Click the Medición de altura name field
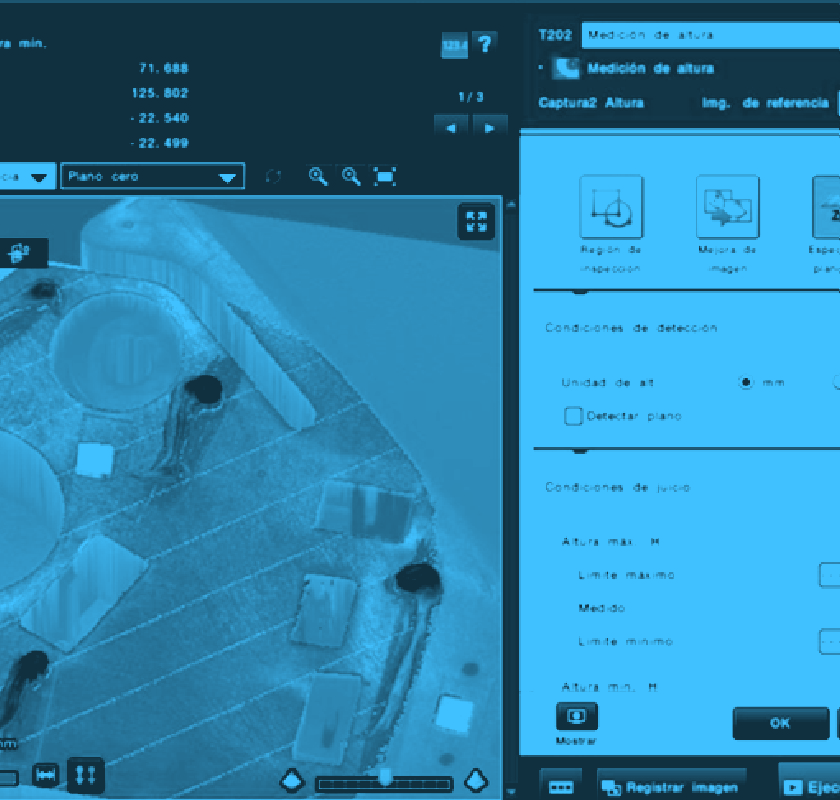The image size is (840, 800). click(x=710, y=35)
